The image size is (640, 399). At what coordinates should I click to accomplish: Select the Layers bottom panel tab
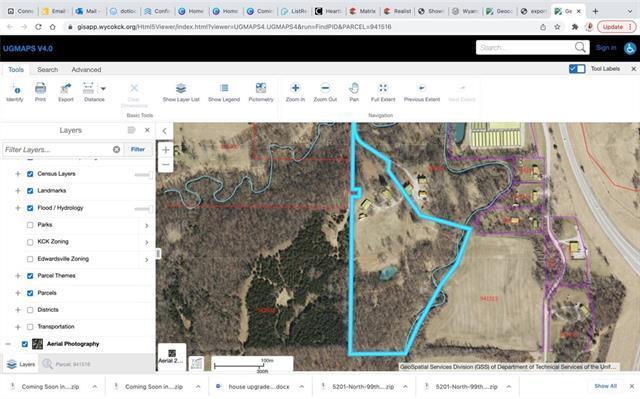coord(21,364)
